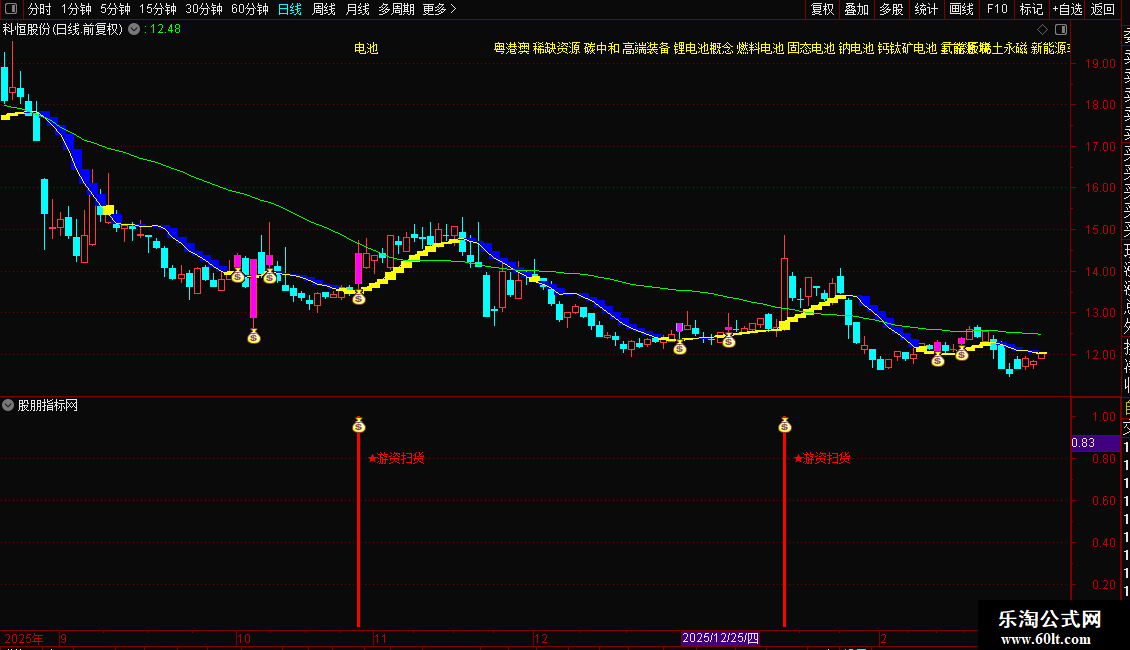Click the 电池 sector tag
Screen dimensions: 1130x650
pos(366,48)
